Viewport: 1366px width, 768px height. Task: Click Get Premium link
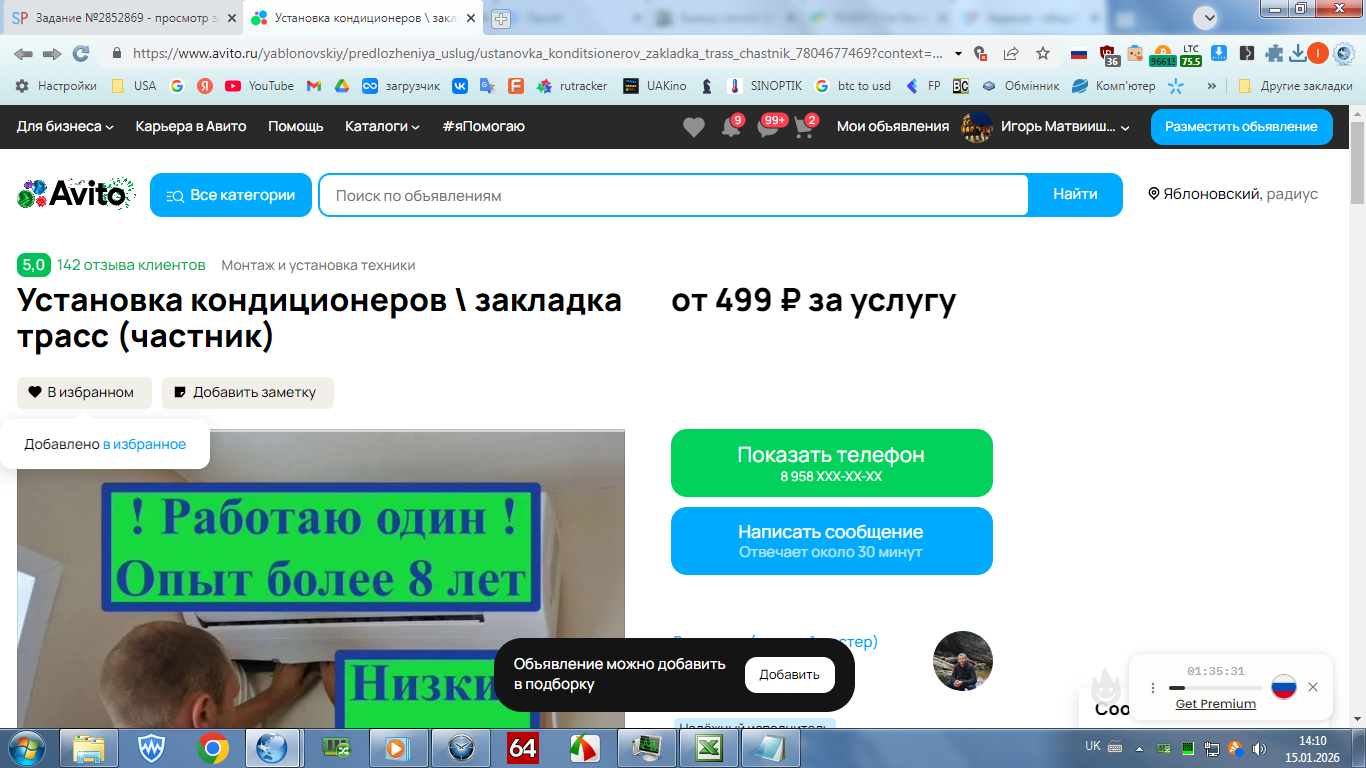tap(1215, 704)
